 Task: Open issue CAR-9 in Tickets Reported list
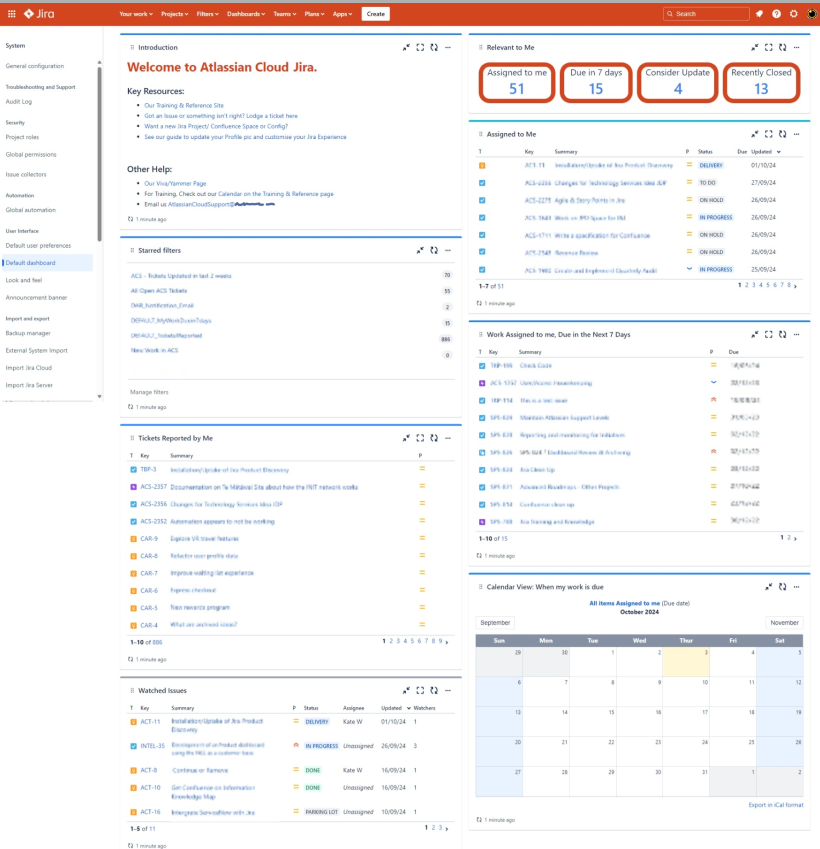point(149,539)
